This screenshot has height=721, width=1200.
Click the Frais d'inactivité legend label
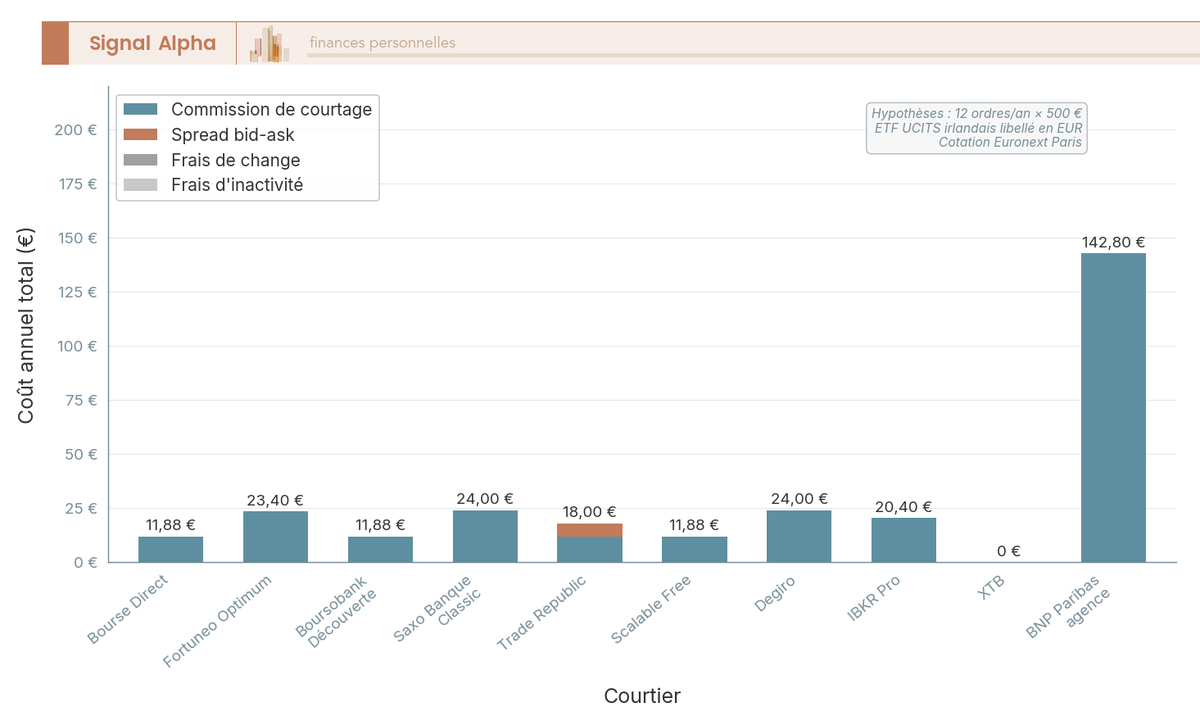click(x=237, y=185)
